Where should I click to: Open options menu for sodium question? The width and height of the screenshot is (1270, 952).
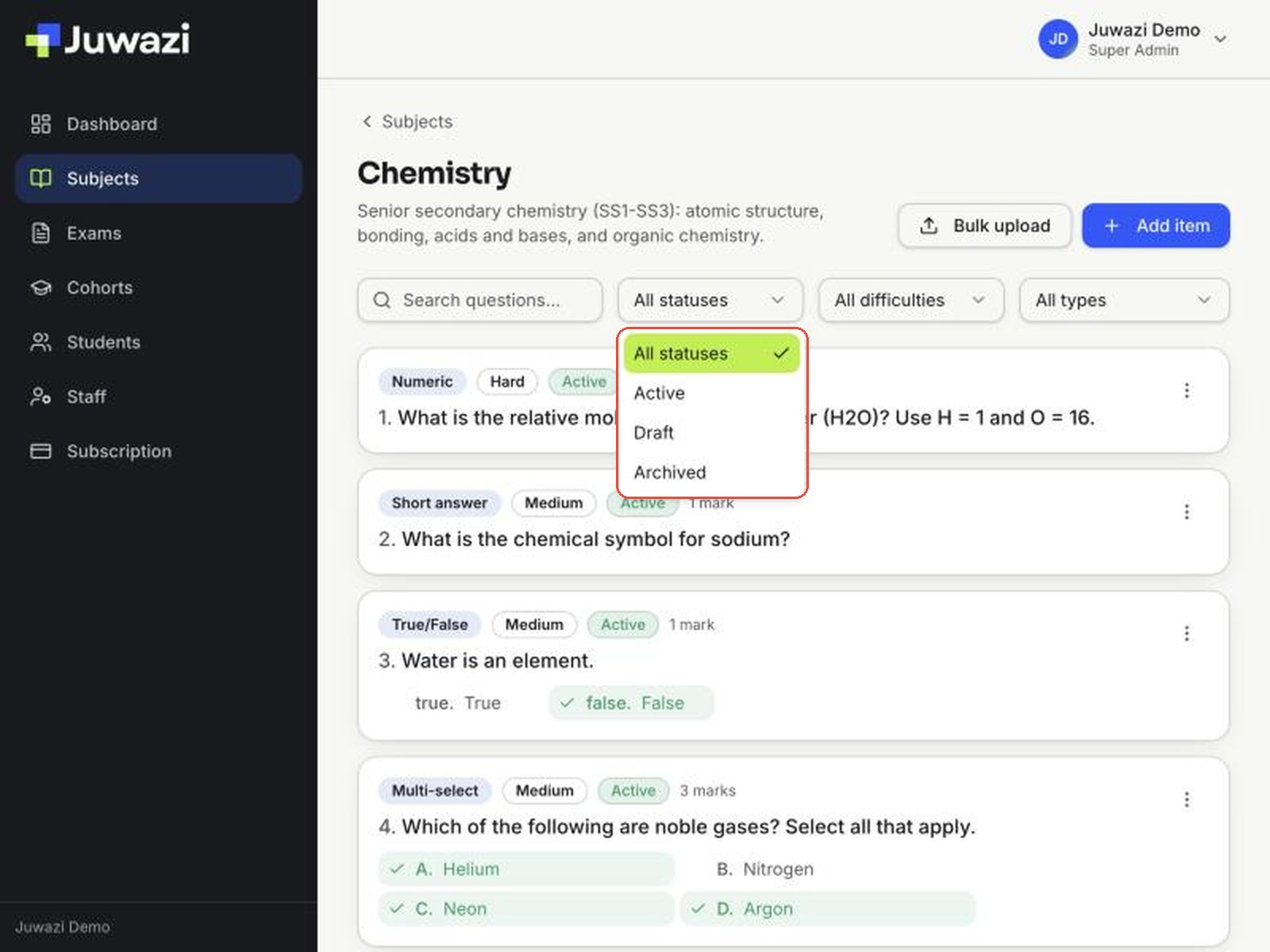pos(1187,512)
